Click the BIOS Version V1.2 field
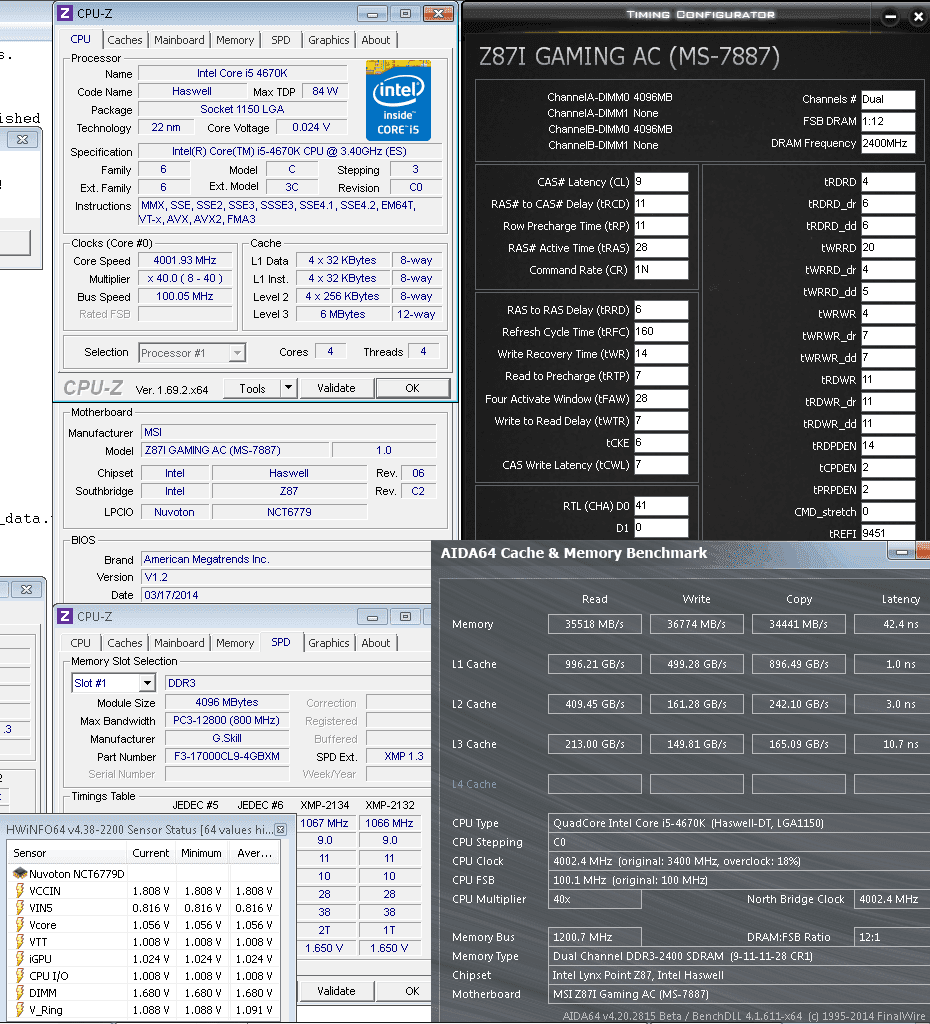This screenshot has width=930, height=1024. tap(286, 577)
